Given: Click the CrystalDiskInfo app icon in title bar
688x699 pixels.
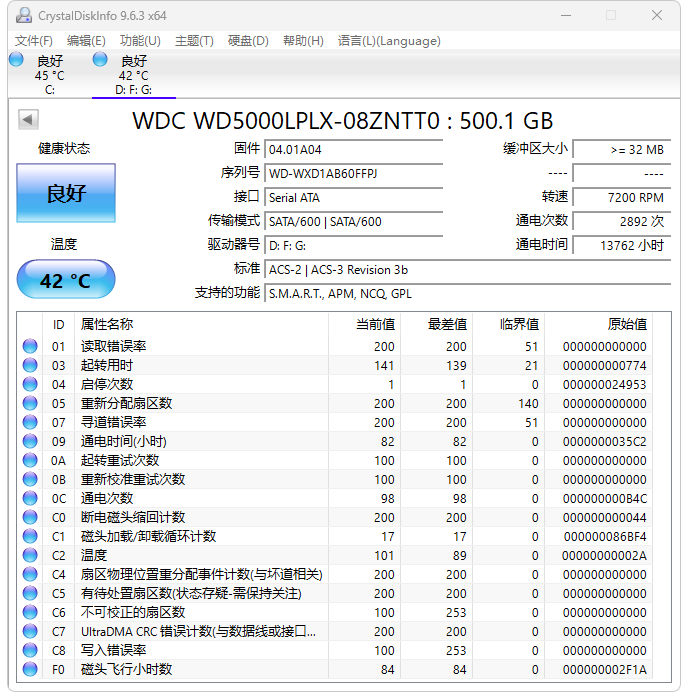Looking at the screenshot, I should [x=24, y=16].
